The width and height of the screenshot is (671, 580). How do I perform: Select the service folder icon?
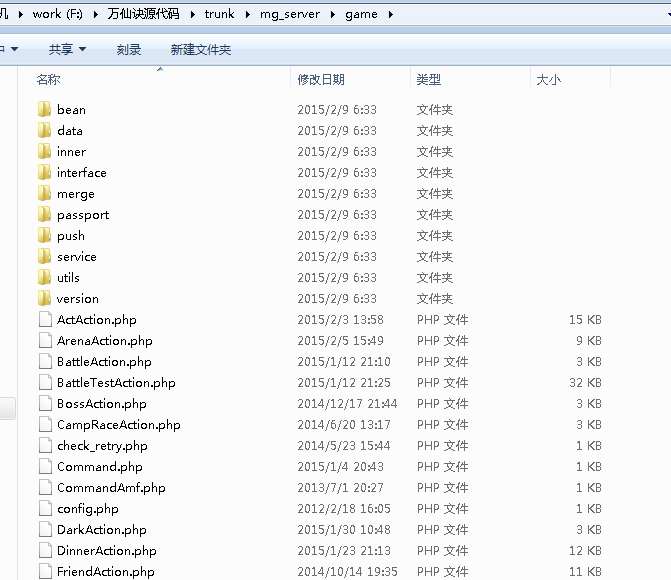point(44,257)
